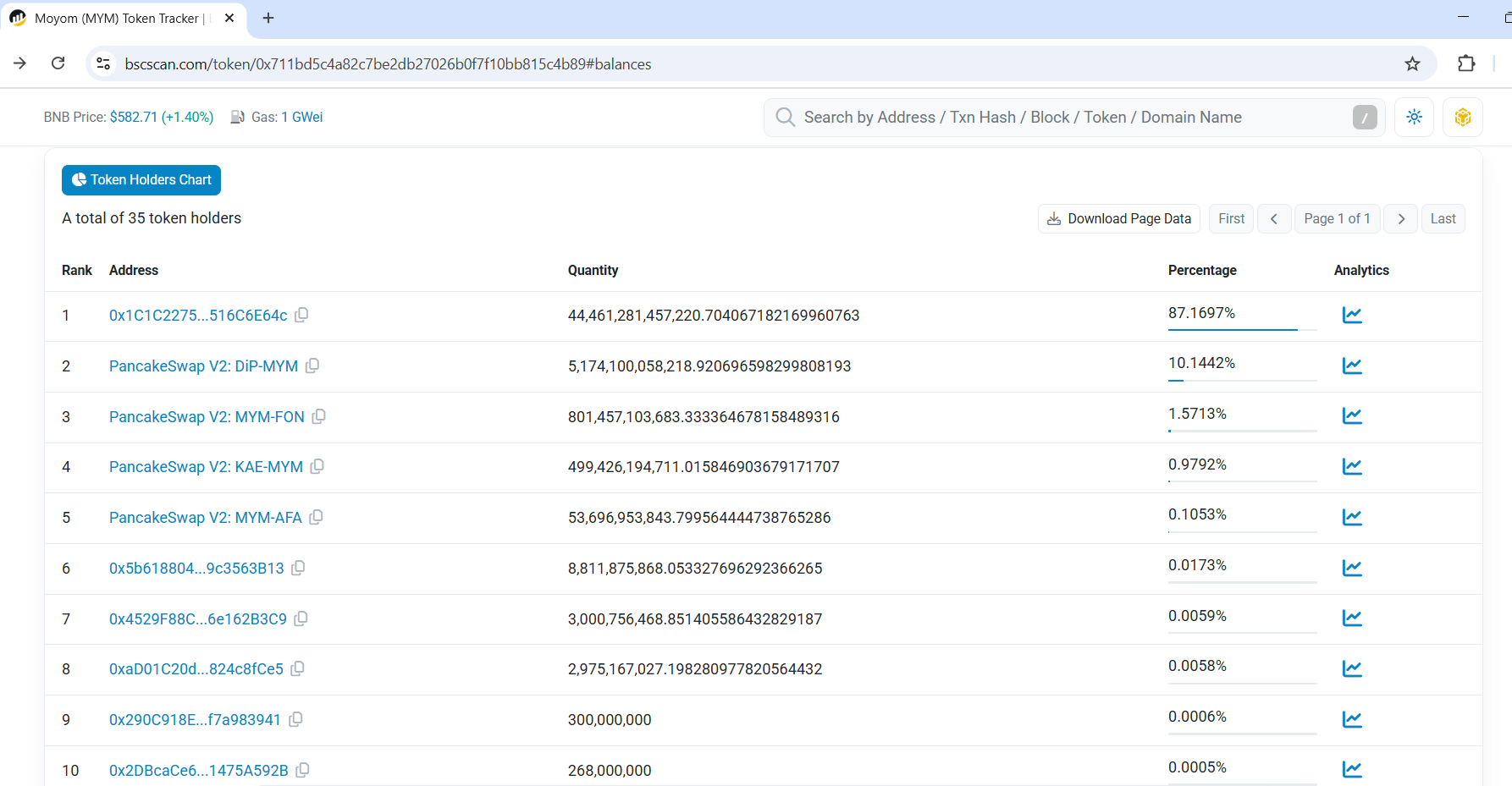
Task: Click the 1.5713% percentage progress bar
Action: (x=1242, y=431)
